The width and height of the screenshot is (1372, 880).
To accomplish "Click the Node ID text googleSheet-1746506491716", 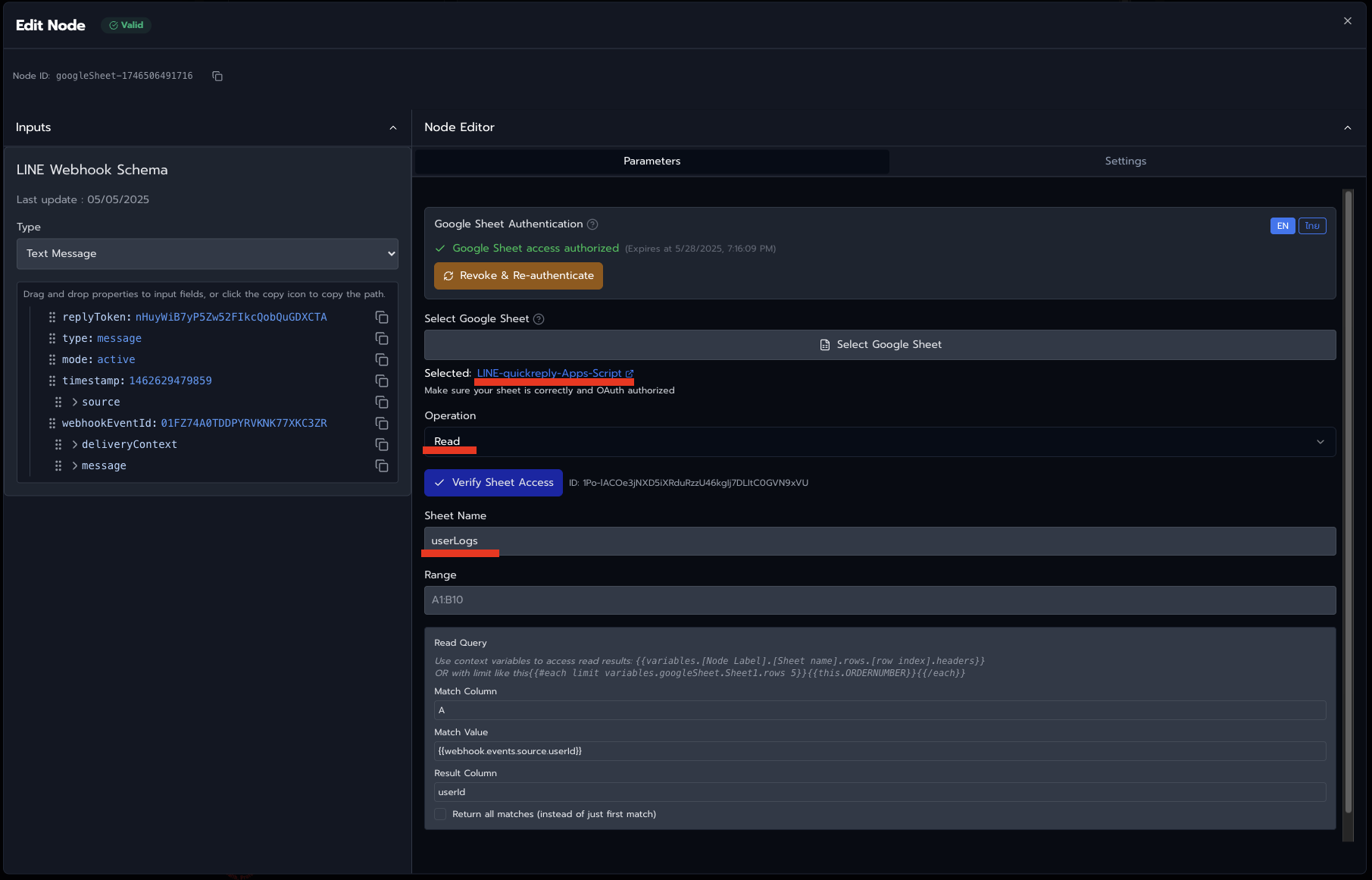I will [124, 76].
